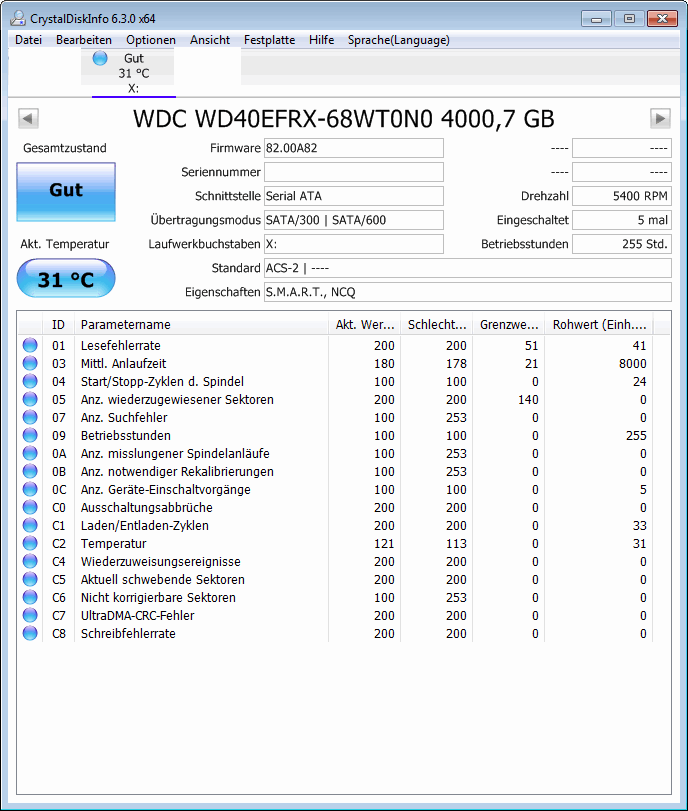Click the Betriebsstunden field 255 Std.

point(622,244)
